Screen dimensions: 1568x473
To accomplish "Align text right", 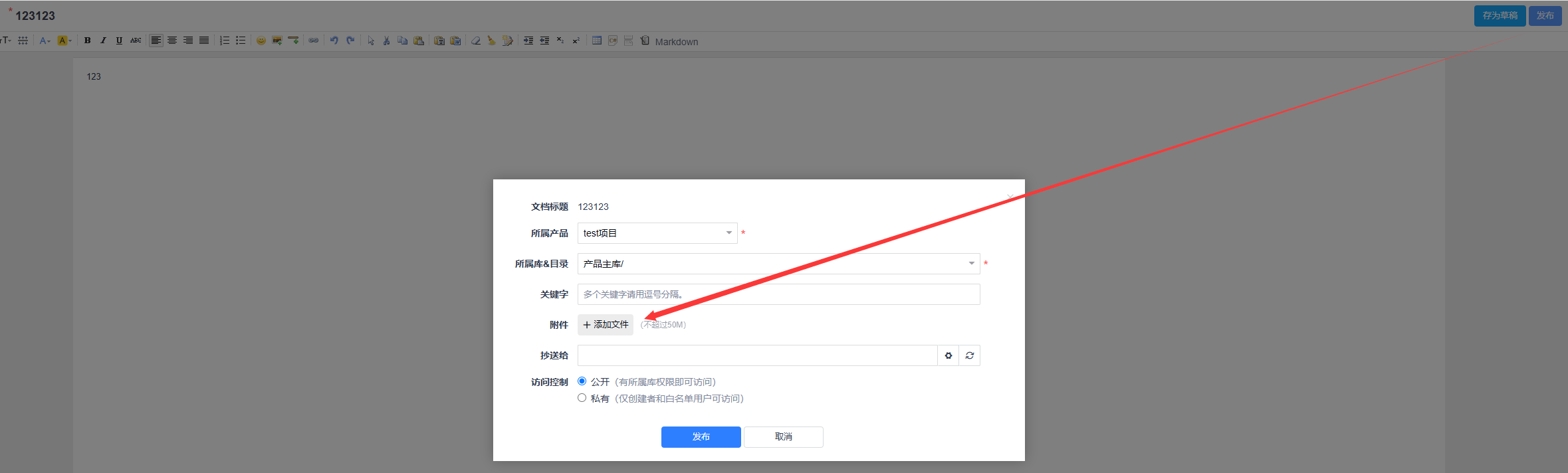I will [188, 41].
